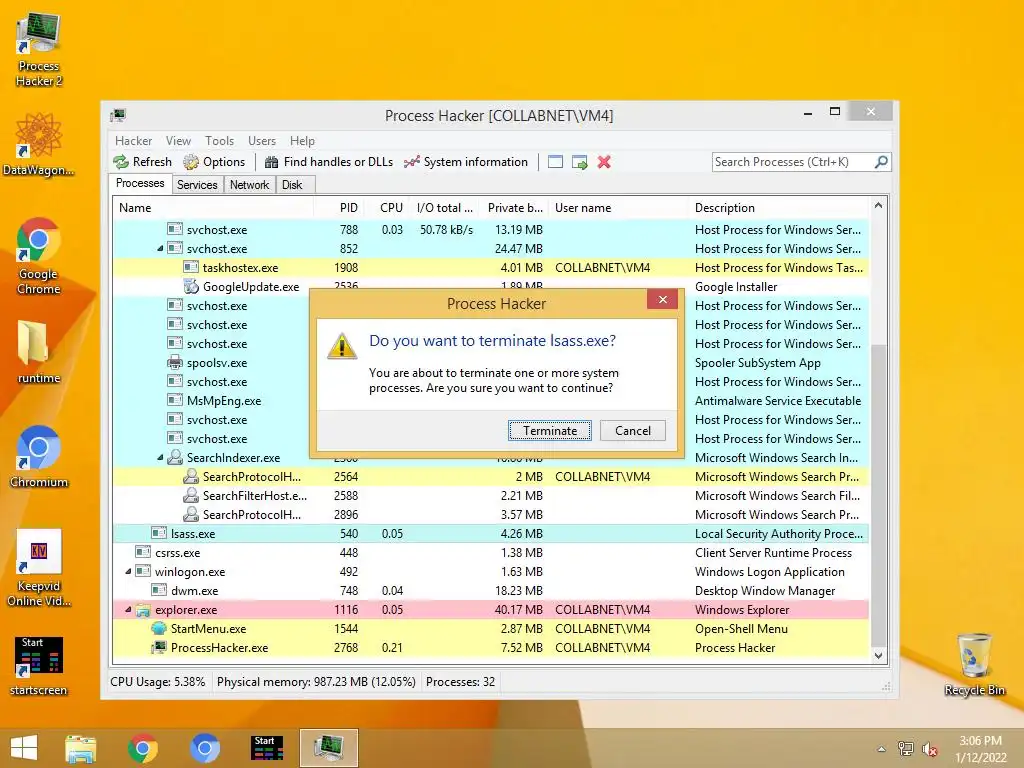The image size is (1024, 768).
Task: Close the Process Hacker warning dialog
Action: (x=663, y=299)
